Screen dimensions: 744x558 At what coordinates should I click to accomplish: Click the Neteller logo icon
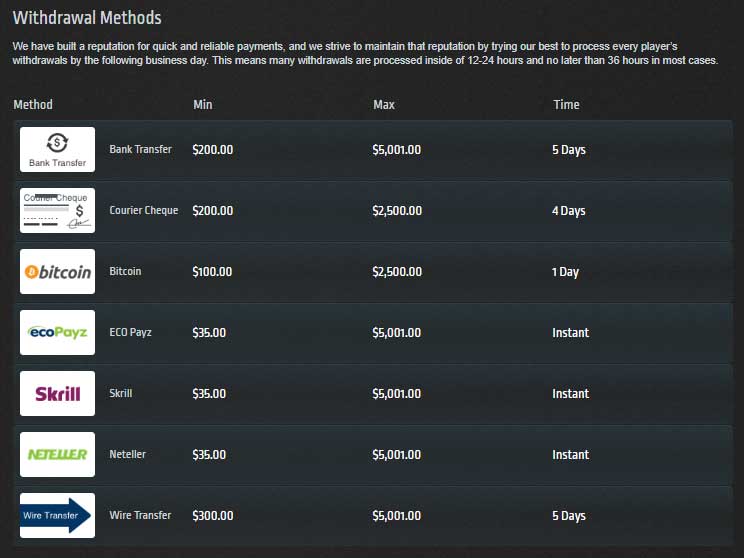click(x=57, y=455)
